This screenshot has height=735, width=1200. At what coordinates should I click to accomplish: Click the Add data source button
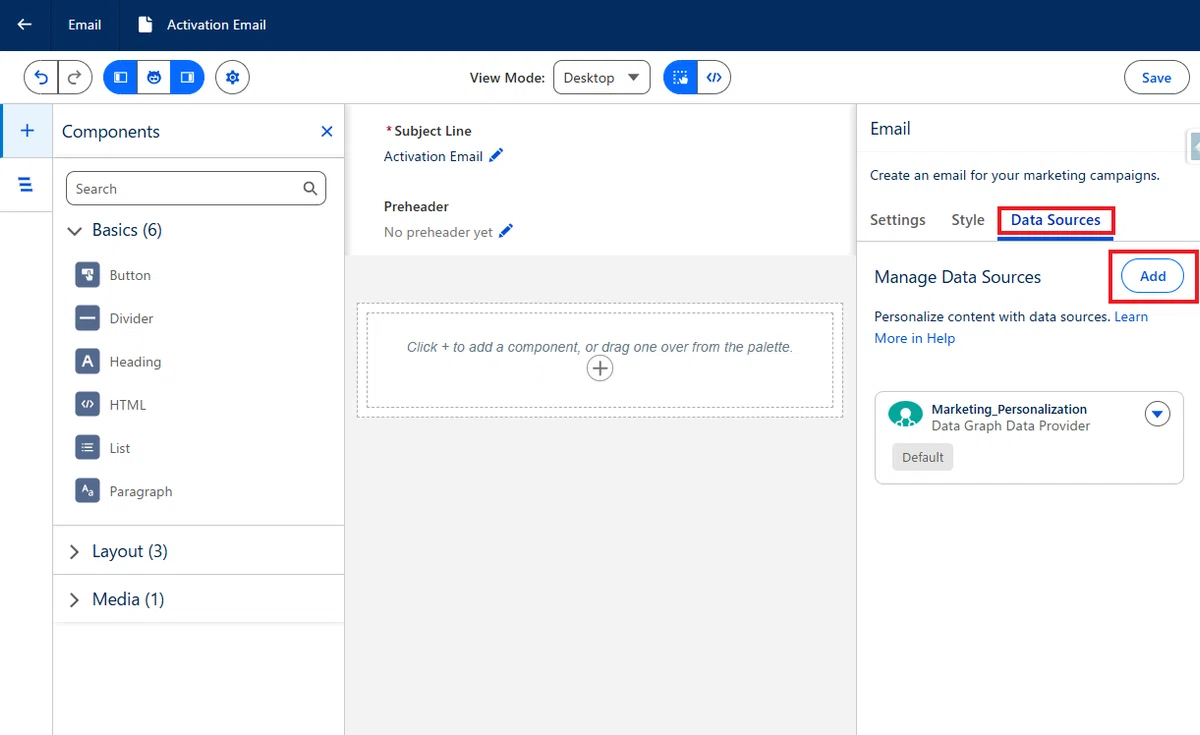pos(1153,276)
